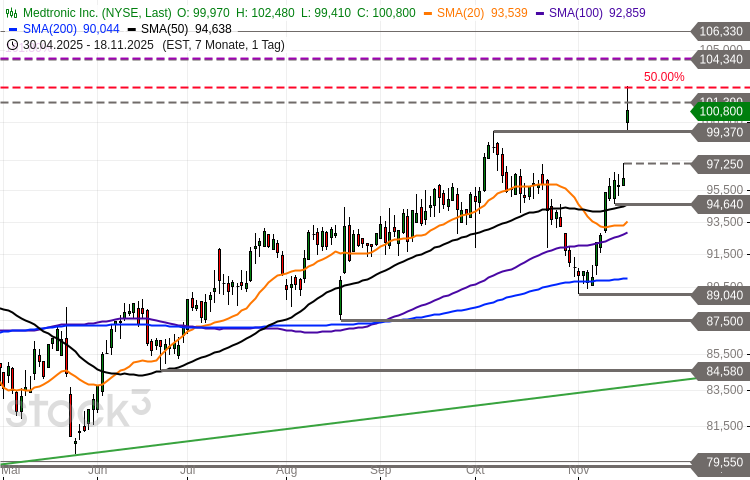
Task: Click the 84,580 support level tag
Action: coord(720,371)
